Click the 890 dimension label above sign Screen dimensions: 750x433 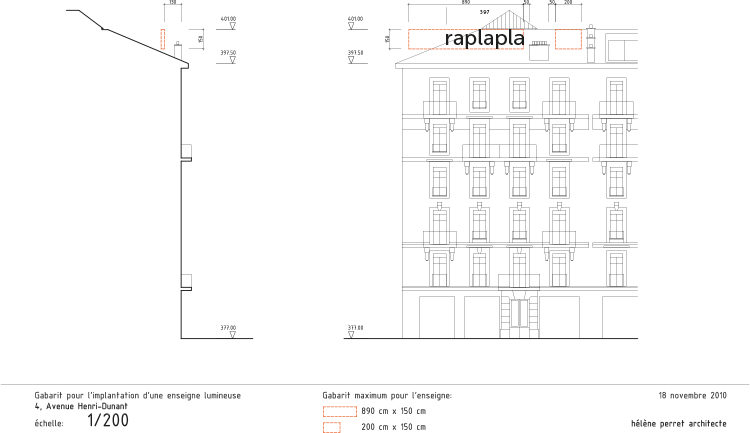(x=466, y=3)
